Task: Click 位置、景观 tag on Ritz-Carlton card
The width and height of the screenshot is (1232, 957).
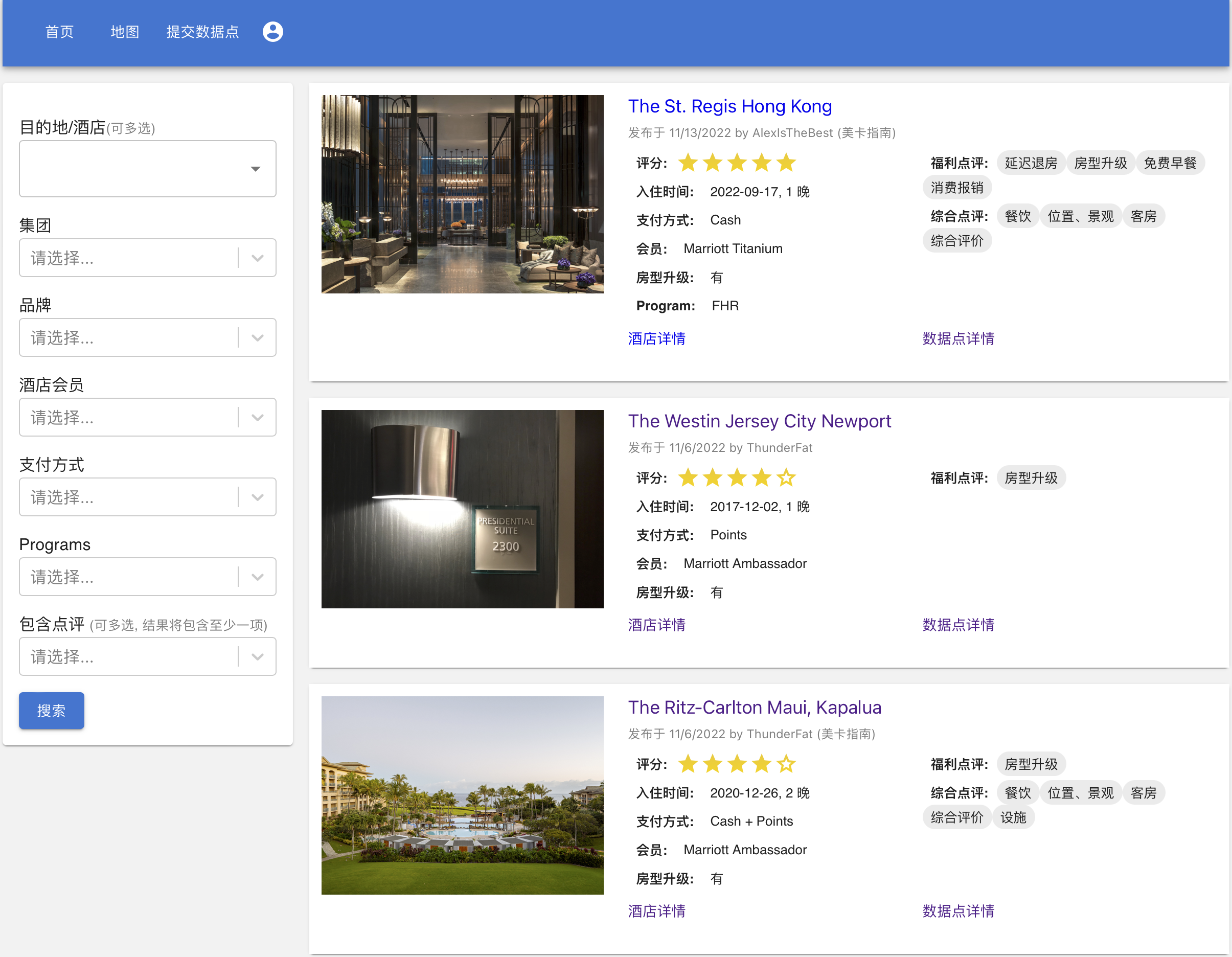Action: coord(1080,792)
